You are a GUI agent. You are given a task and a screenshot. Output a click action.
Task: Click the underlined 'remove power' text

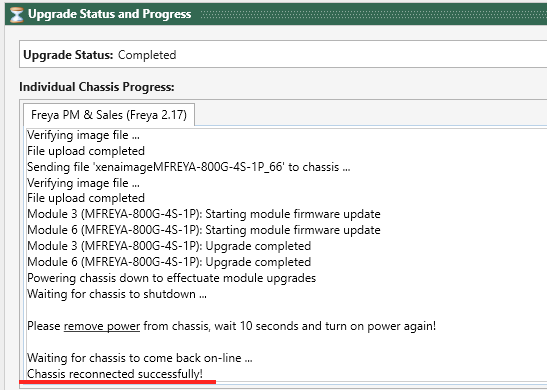[102, 326]
